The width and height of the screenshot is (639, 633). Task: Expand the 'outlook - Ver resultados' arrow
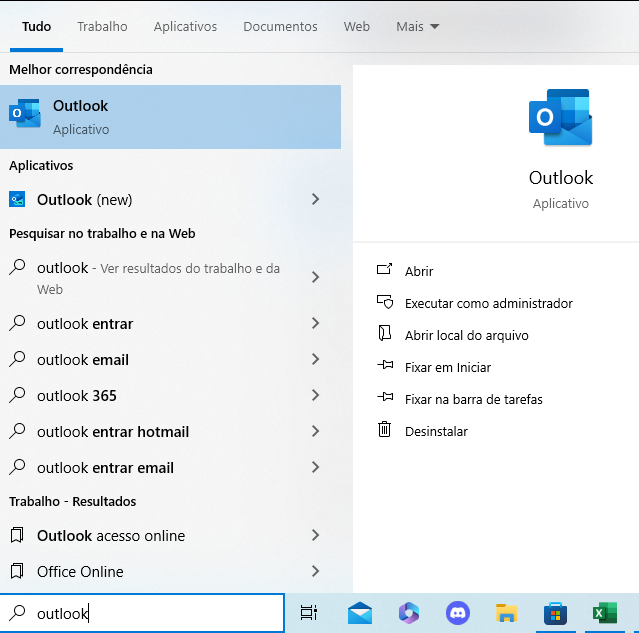[315, 277]
